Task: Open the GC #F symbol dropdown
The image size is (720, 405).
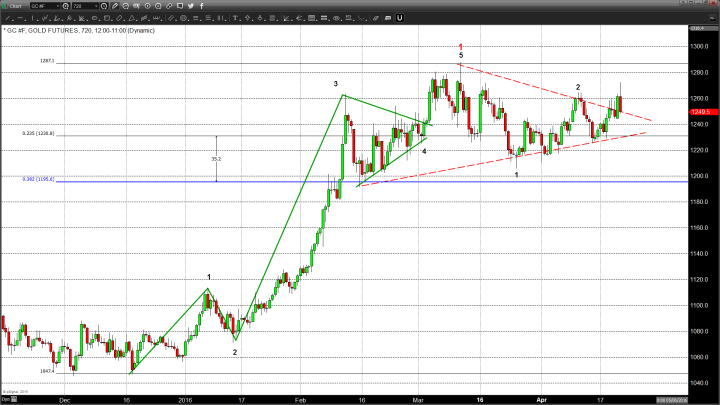Action: [x=52, y=6]
